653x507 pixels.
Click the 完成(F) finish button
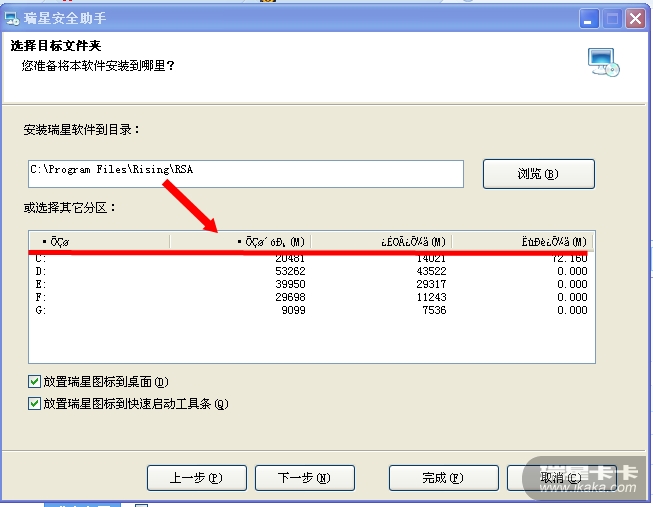click(x=444, y=478)
